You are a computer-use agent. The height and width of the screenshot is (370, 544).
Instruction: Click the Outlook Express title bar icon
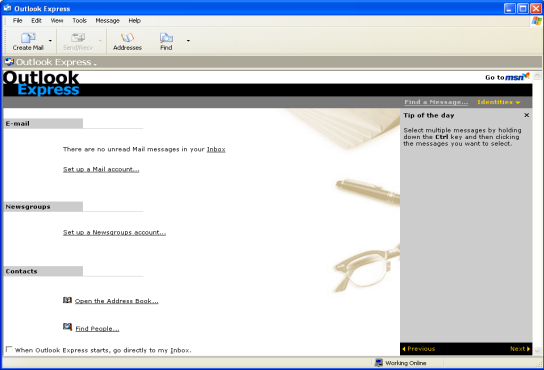(7, 8)
